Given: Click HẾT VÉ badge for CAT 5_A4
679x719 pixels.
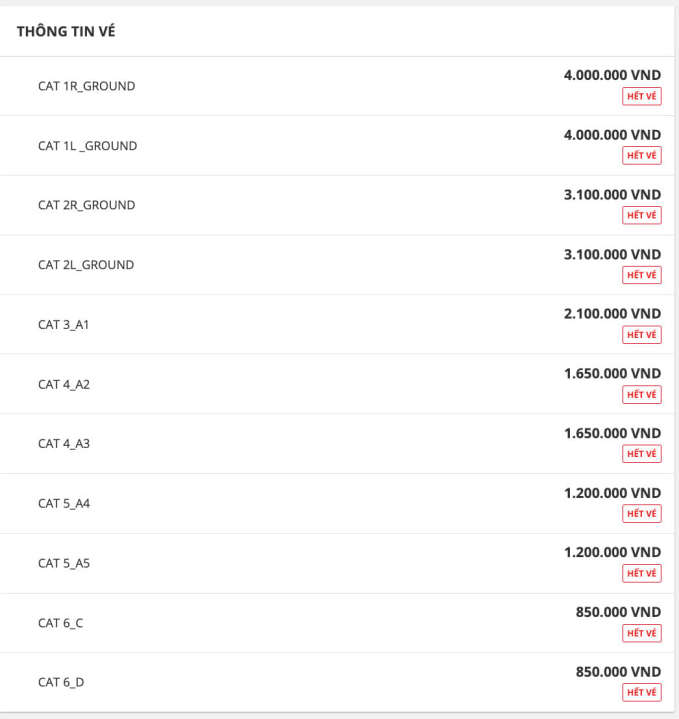Looking at the screenshot, I should (641, 514).
